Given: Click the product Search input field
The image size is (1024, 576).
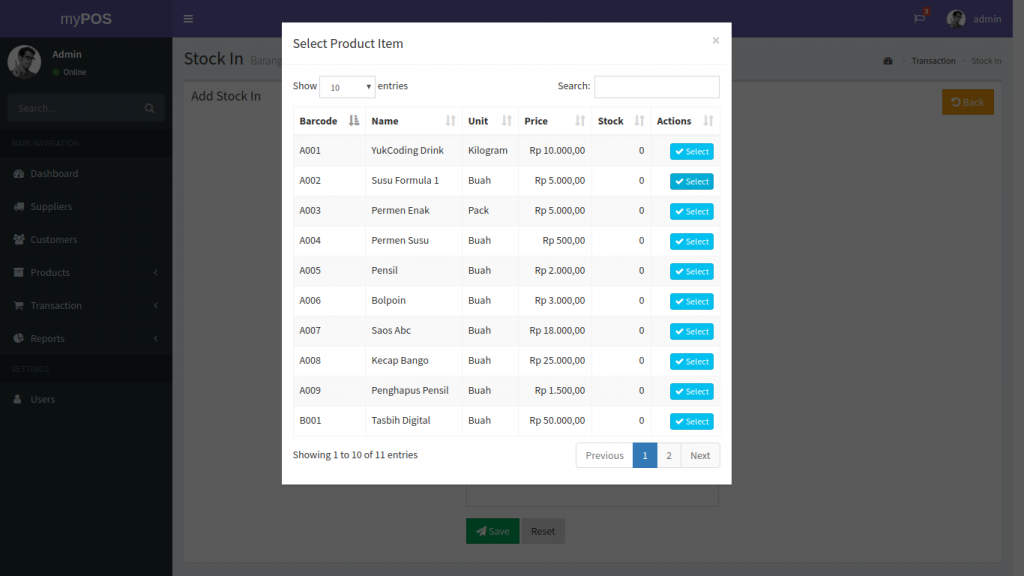Looking at the screenshot, I should pos(656,87).
